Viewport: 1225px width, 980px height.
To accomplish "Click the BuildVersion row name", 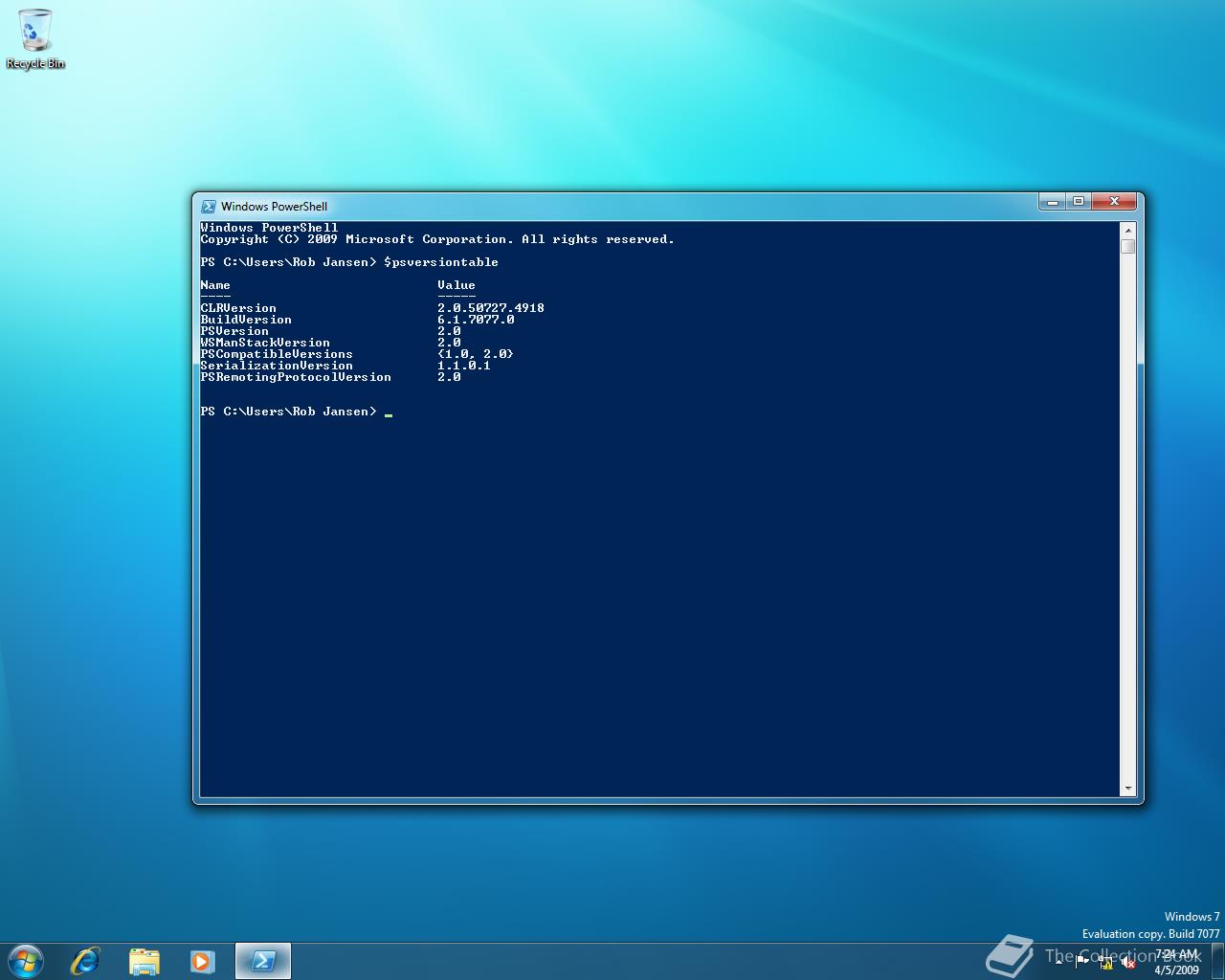I will coord(246,320).
